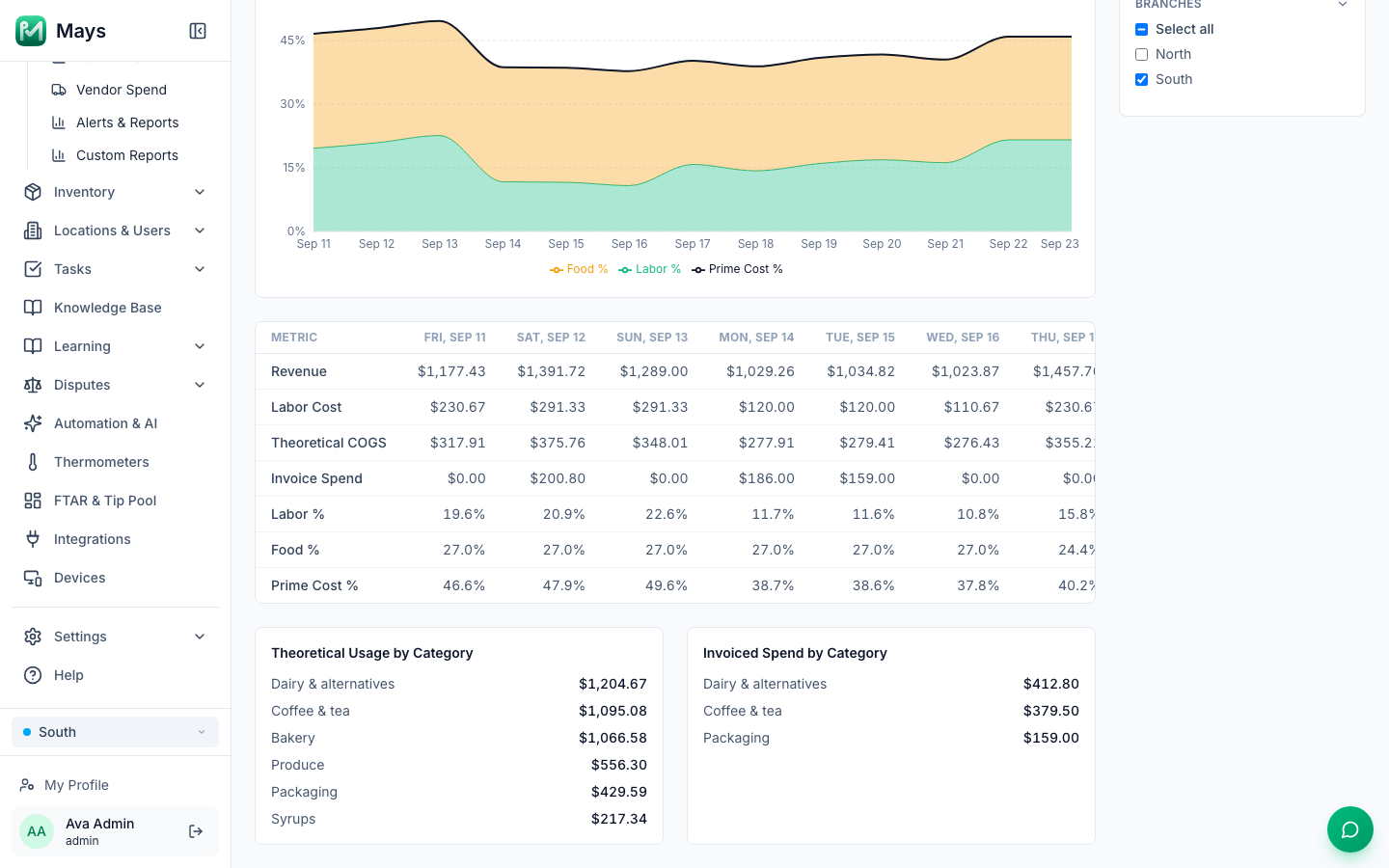The image size is (1389, 868).
Task: Toggle Labor % series in chart legend
Action: click(x=650, y=269)
